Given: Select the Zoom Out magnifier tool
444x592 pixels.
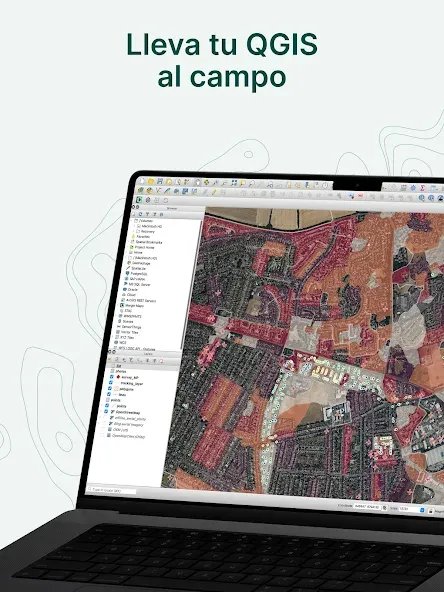Looking at the screenshot, I should click(225, 183).
